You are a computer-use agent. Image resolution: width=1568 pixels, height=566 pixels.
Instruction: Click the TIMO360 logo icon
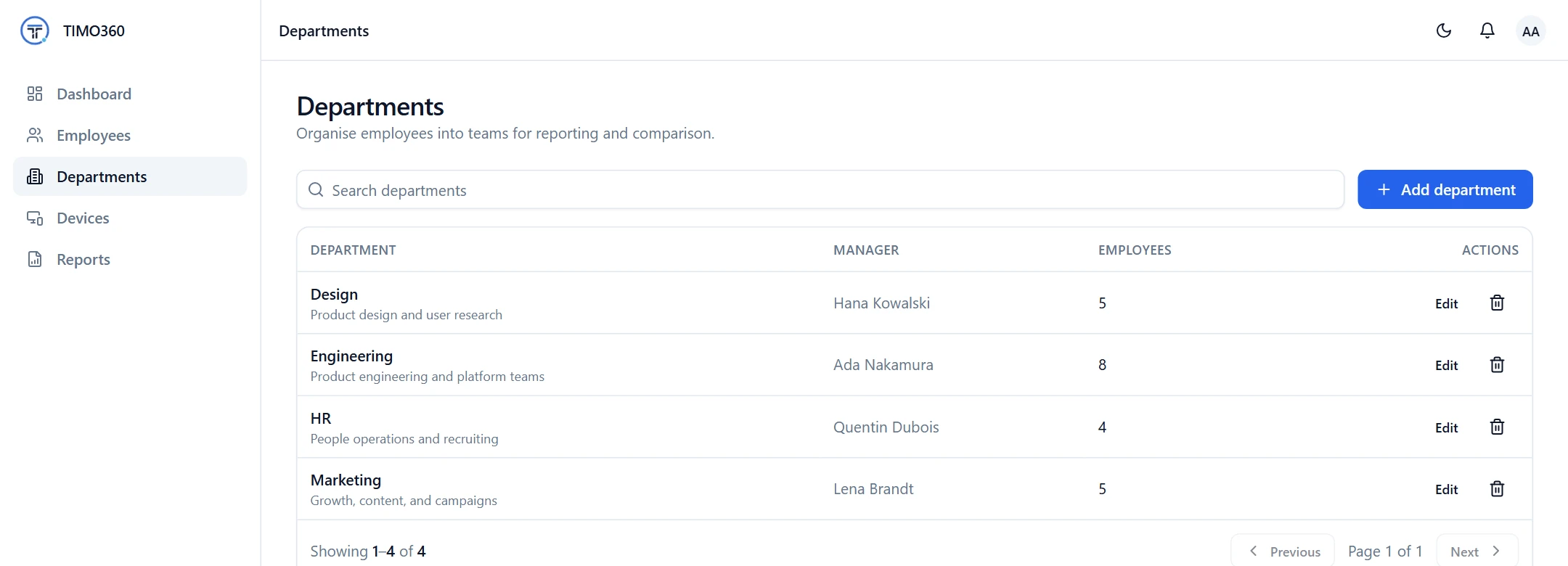(35, 30)
